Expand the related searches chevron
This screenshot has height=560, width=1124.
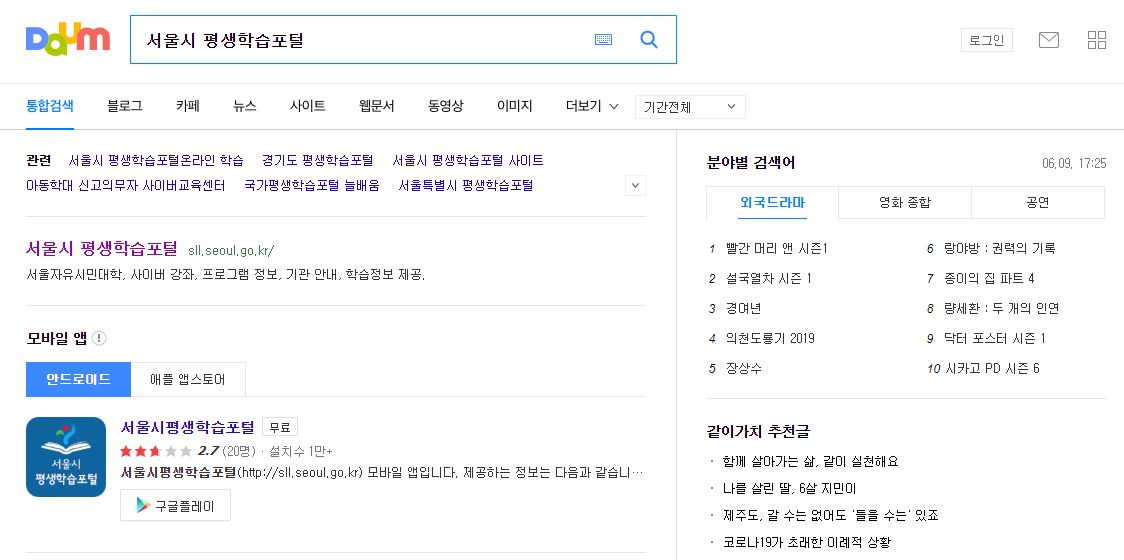pos(636,186)
